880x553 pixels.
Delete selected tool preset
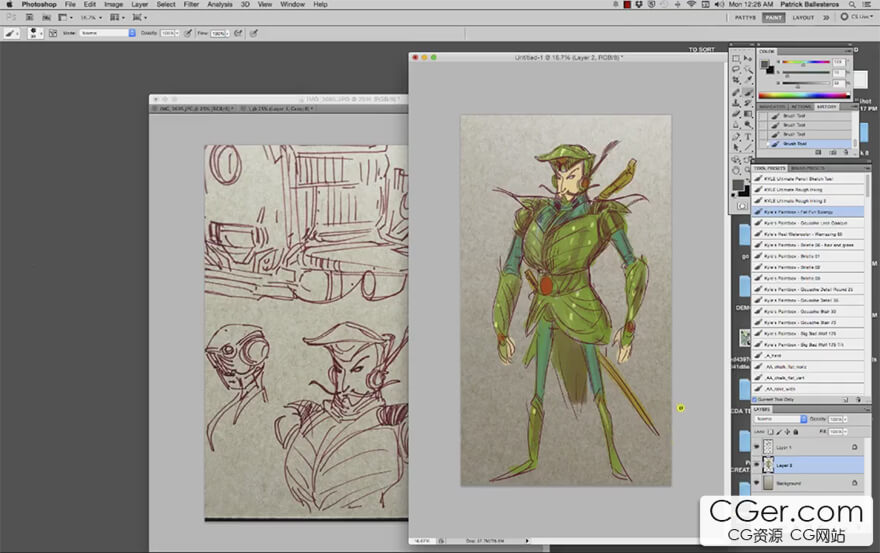click(x=858, y=400)
